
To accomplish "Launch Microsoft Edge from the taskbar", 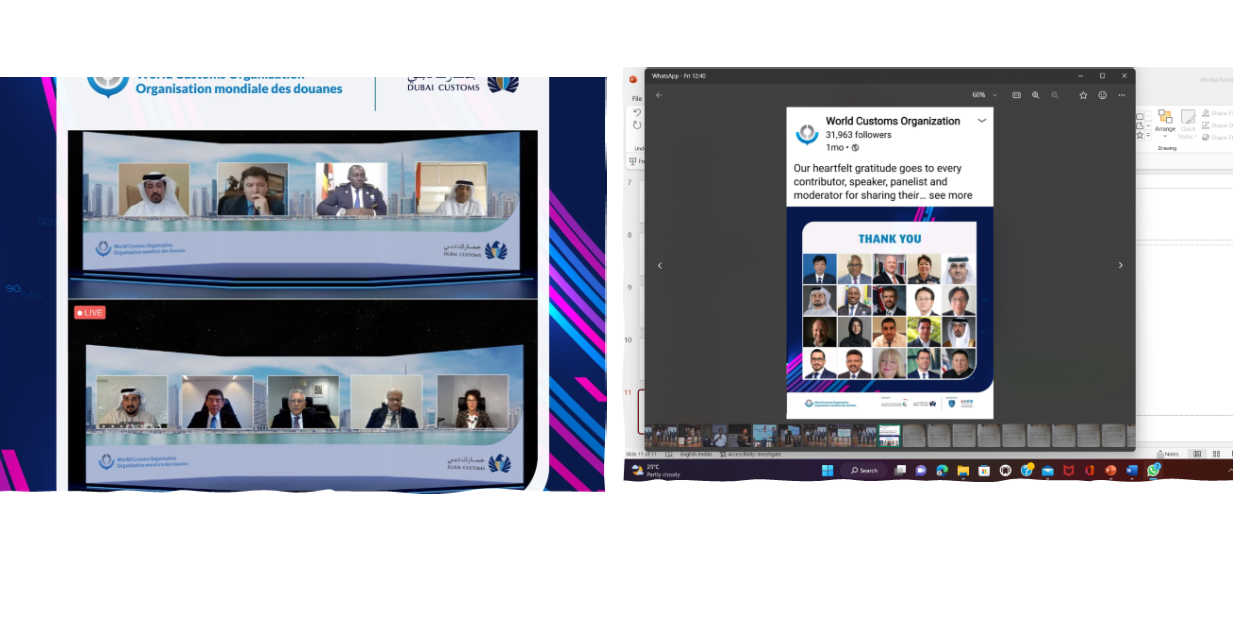I will pos(942,470).
